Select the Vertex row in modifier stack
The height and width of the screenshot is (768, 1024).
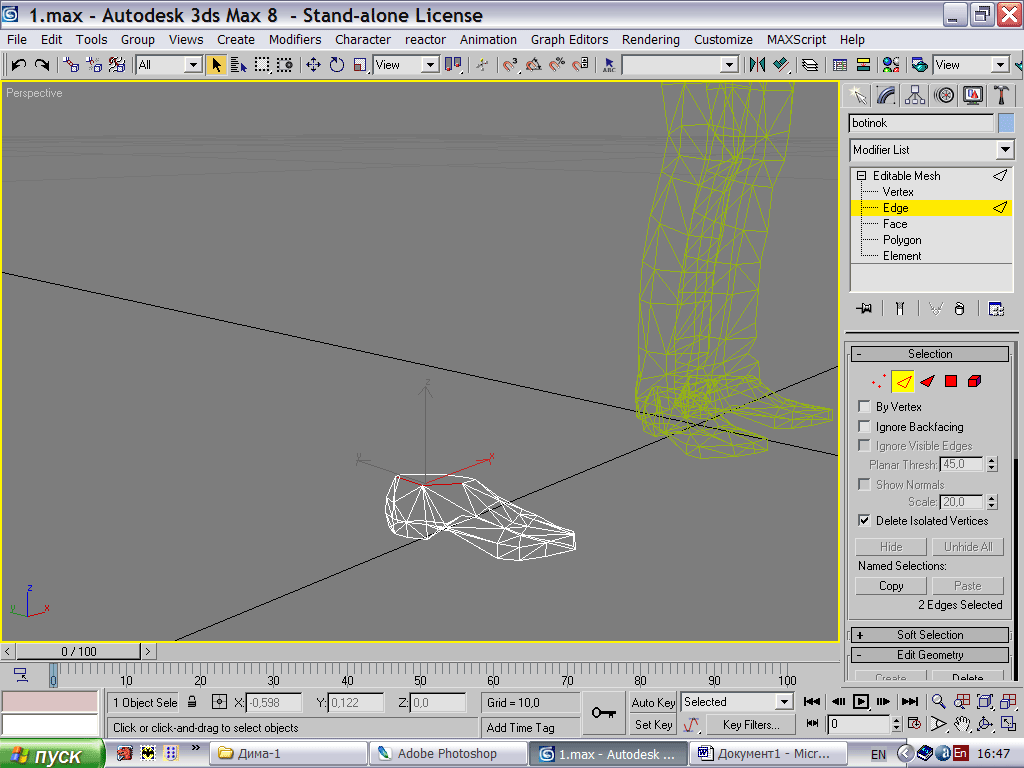click(x=898, y=192)
